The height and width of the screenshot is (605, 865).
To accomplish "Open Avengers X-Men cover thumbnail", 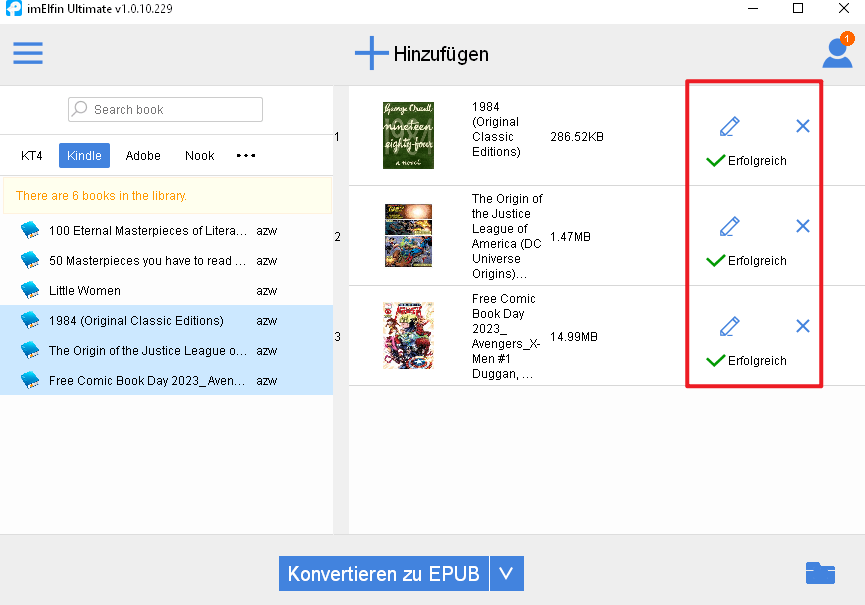I will click(408, 335).
